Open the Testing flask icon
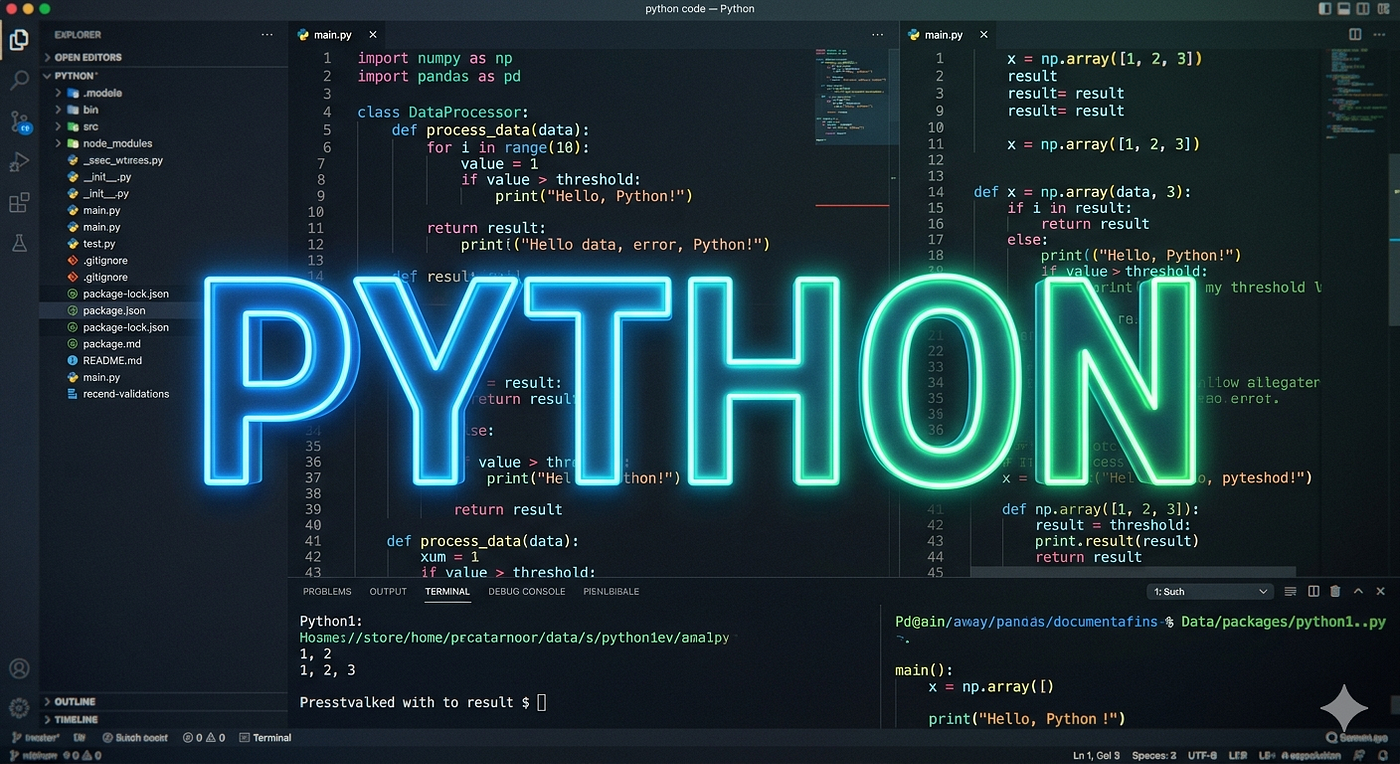1400x764 pixels. [x=19, y=243]
